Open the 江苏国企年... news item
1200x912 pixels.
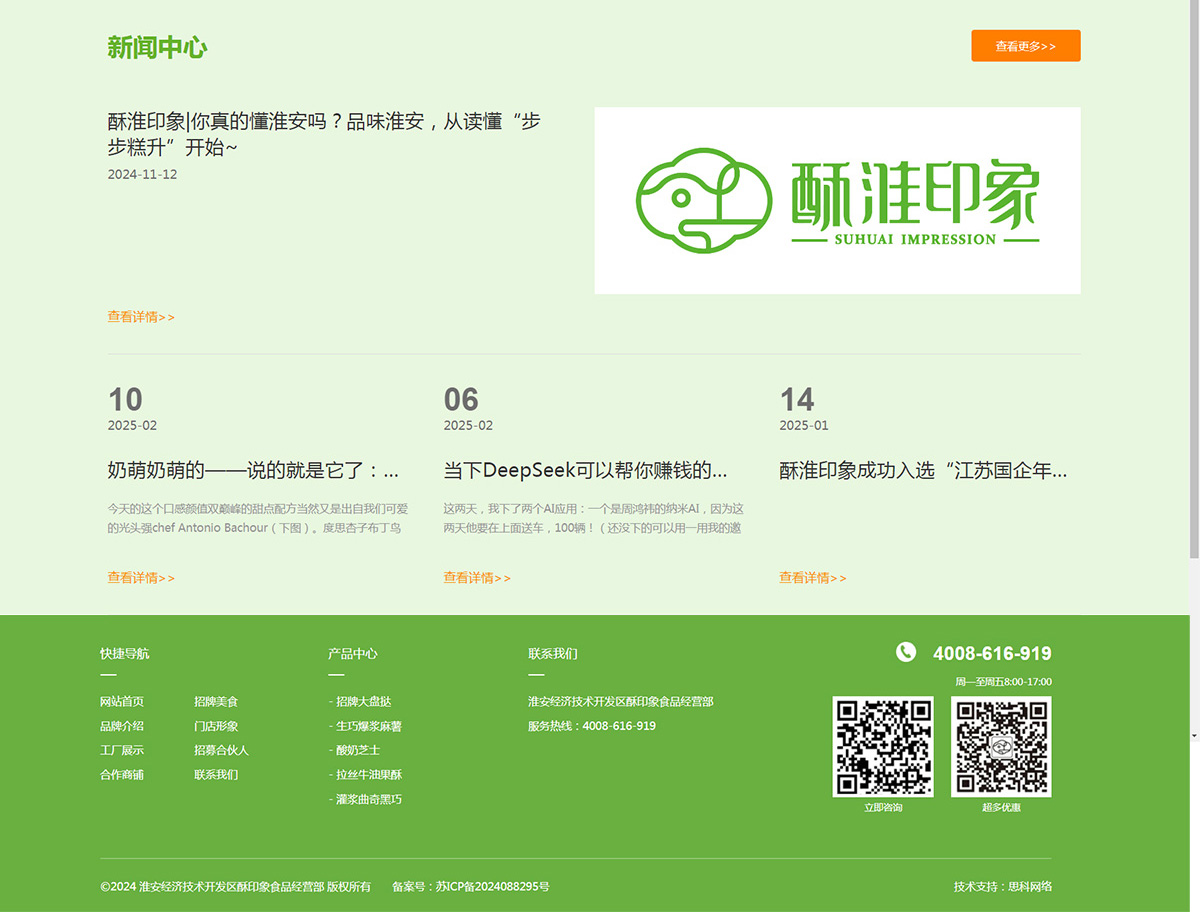pyautogui.click(x=813, y=578)
